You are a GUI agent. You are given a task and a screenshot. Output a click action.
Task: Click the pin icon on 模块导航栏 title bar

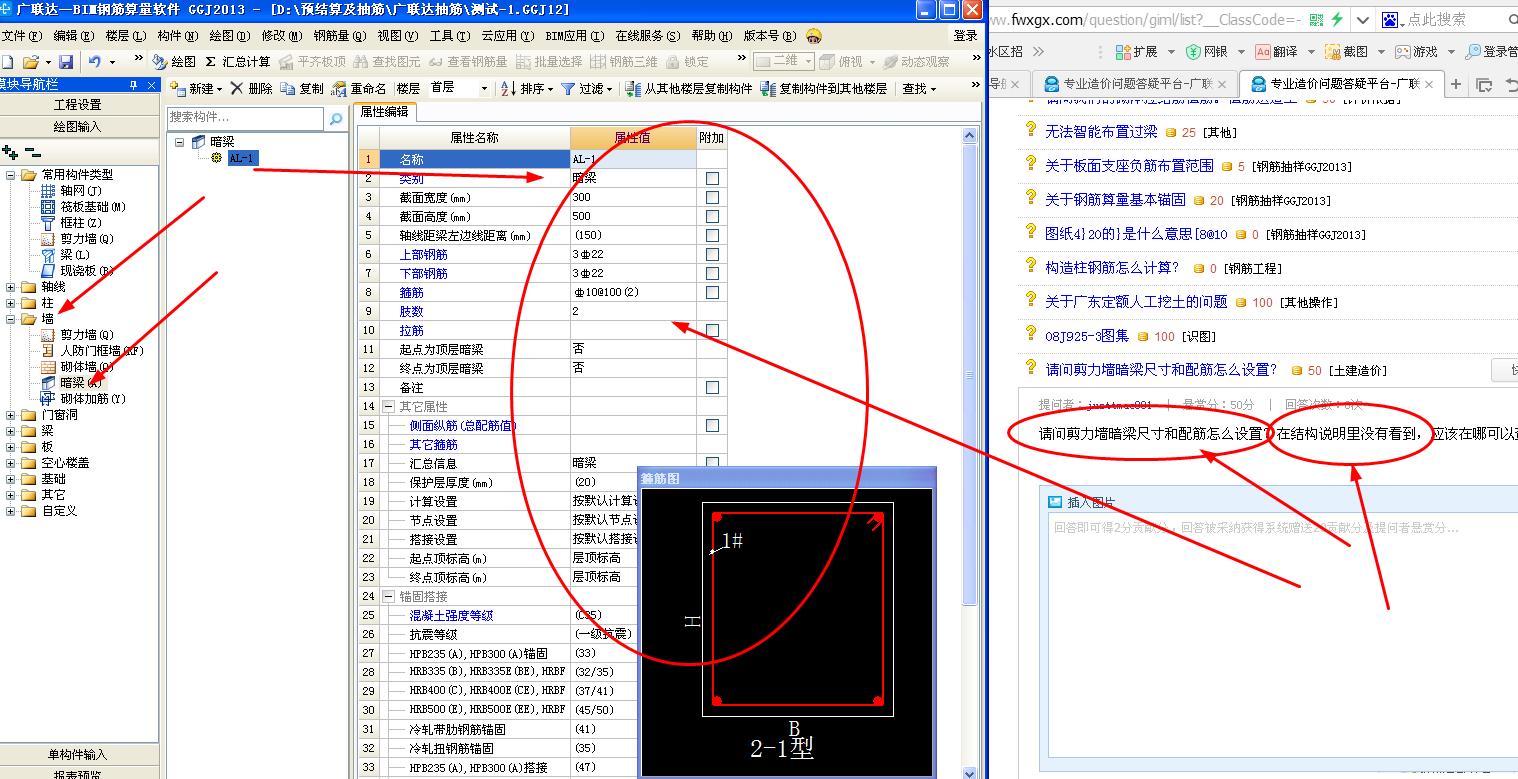[x=133, y=85]
